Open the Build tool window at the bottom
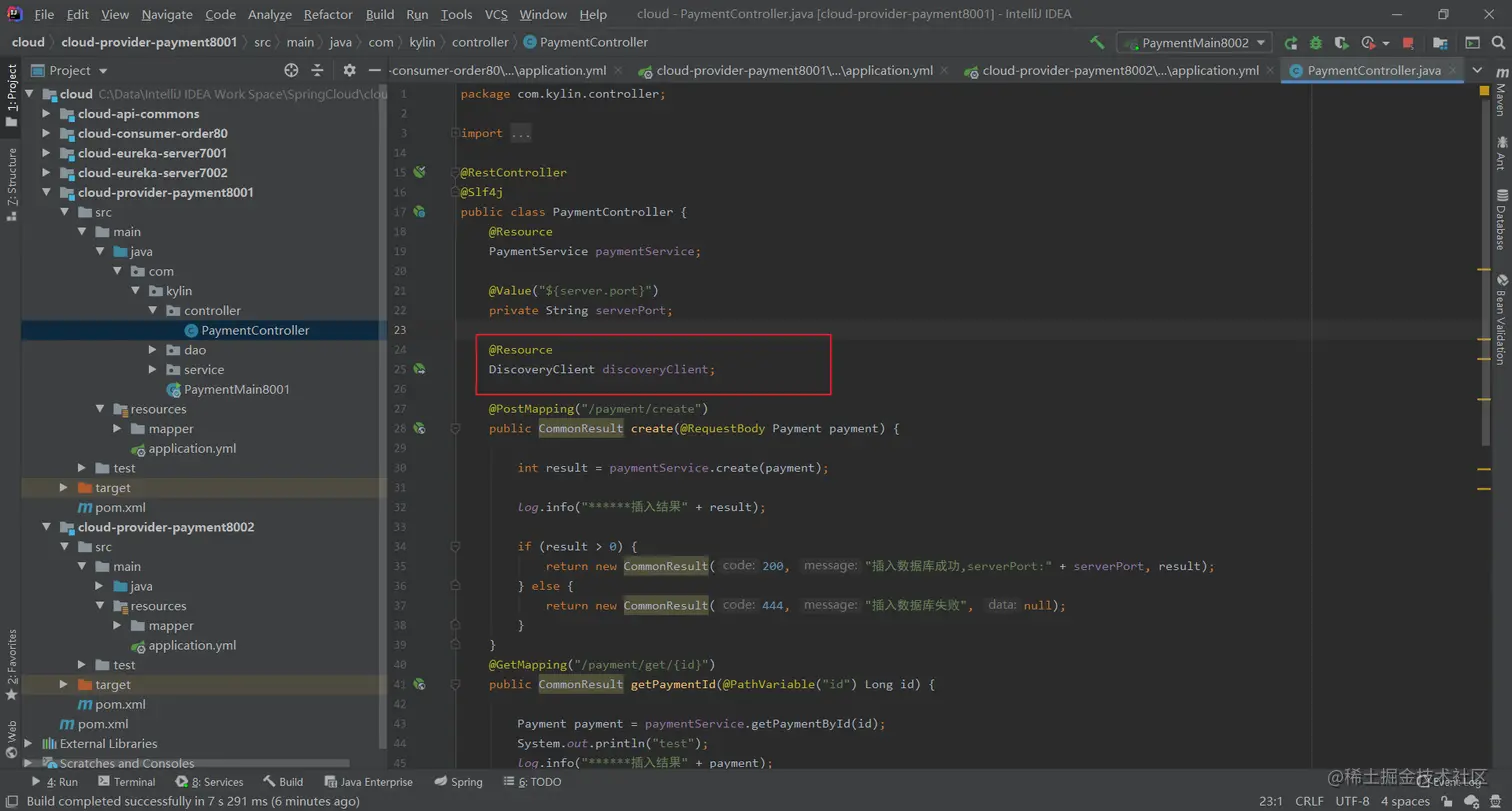Image resolution: width=1512 pixels, height=811 pixels. coord(283,782)
